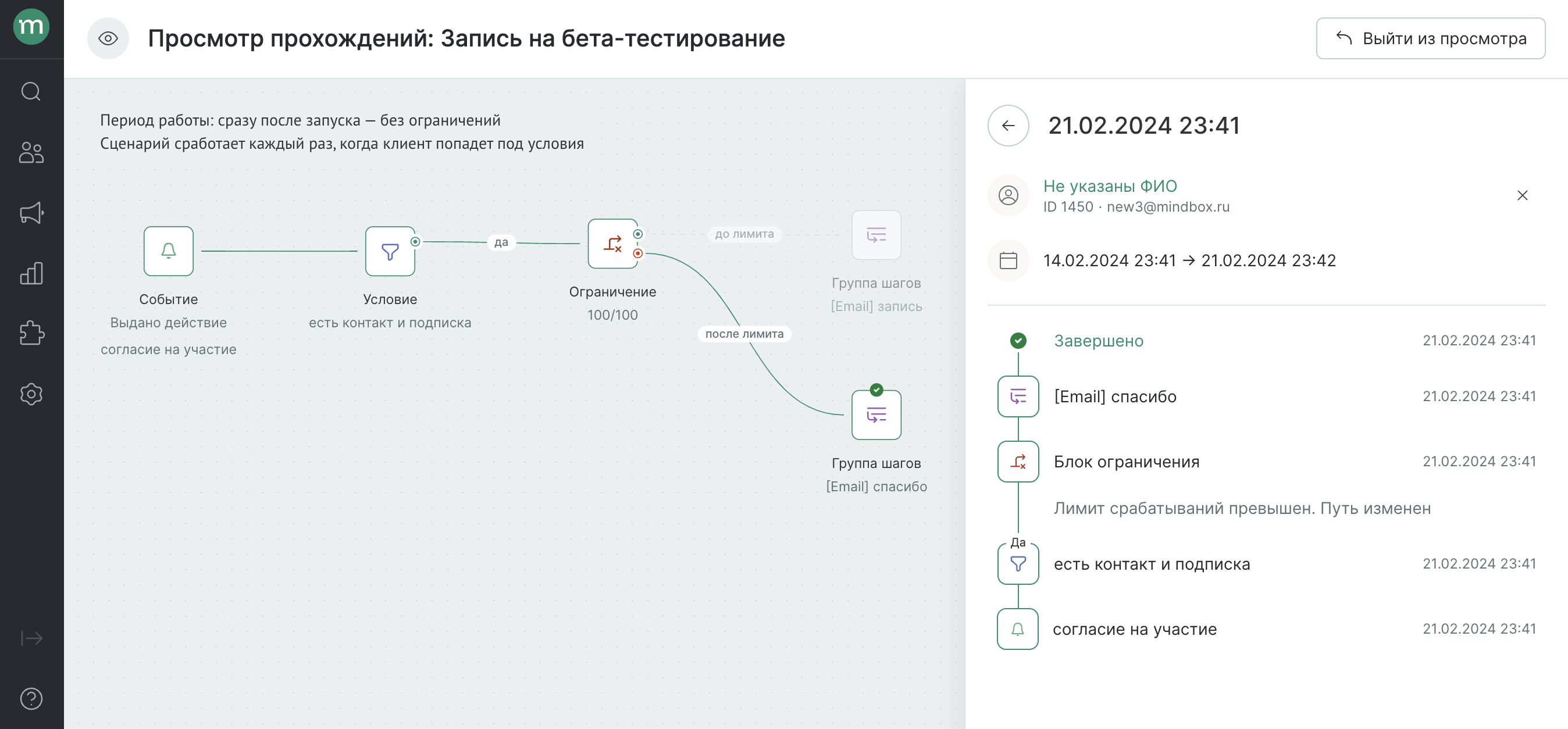Screen dimensions: 1568x729
Task: Go back using the arrow next to date
Action: point(1008,126)
